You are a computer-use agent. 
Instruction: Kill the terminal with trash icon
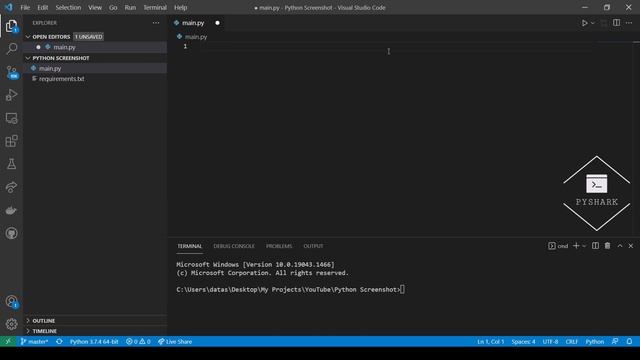pyautogui.click(x=607, y=246)
